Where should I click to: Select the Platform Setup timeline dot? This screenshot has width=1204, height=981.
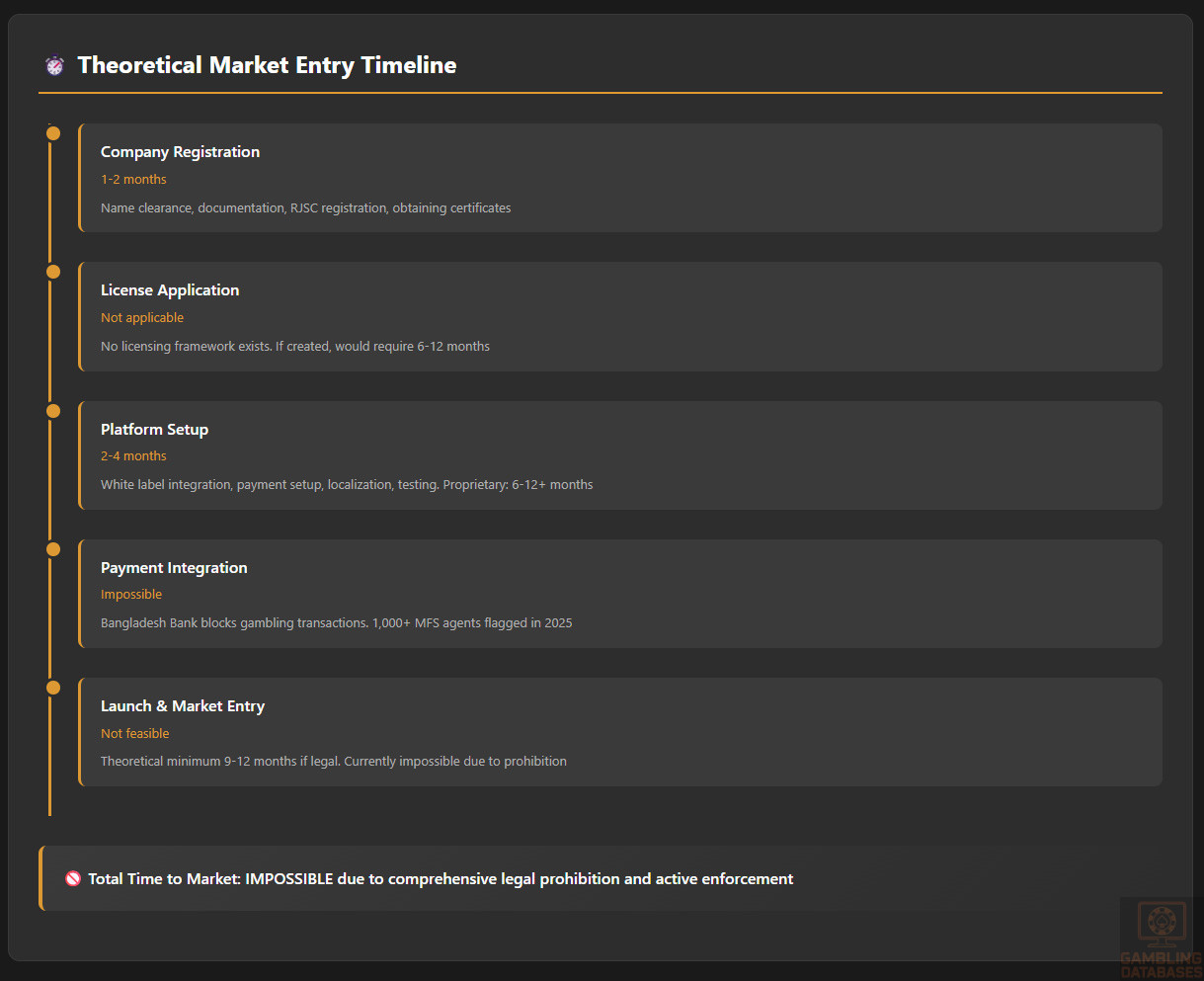53,411
